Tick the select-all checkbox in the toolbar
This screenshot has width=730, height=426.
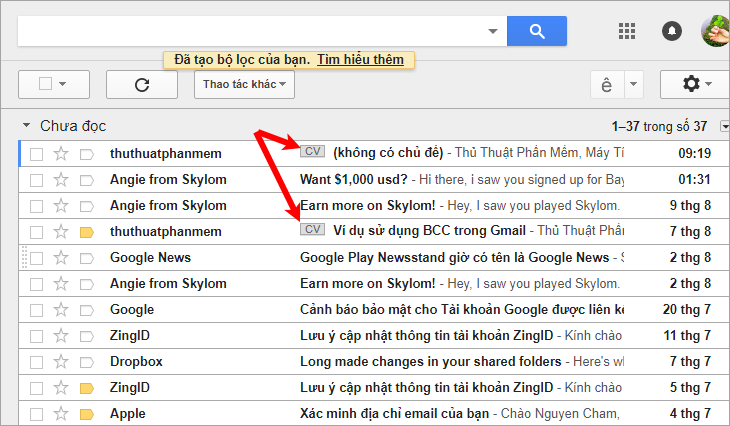pyautogui.click(x=45, y=84)
